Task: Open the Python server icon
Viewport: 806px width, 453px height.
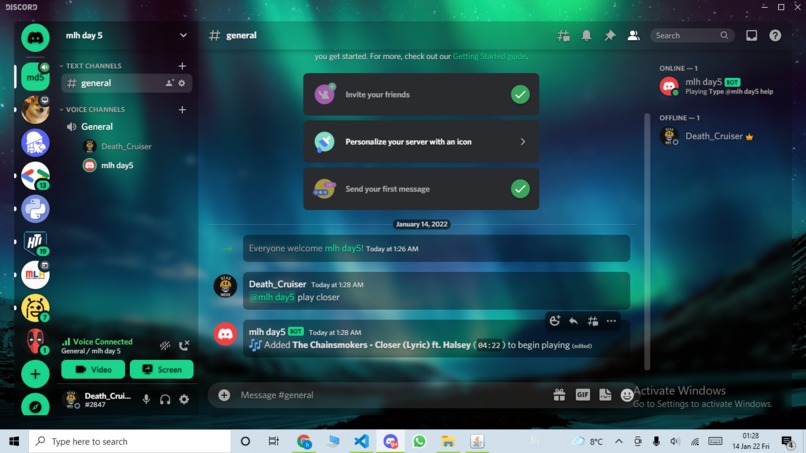Action: [x=35, y=209]
